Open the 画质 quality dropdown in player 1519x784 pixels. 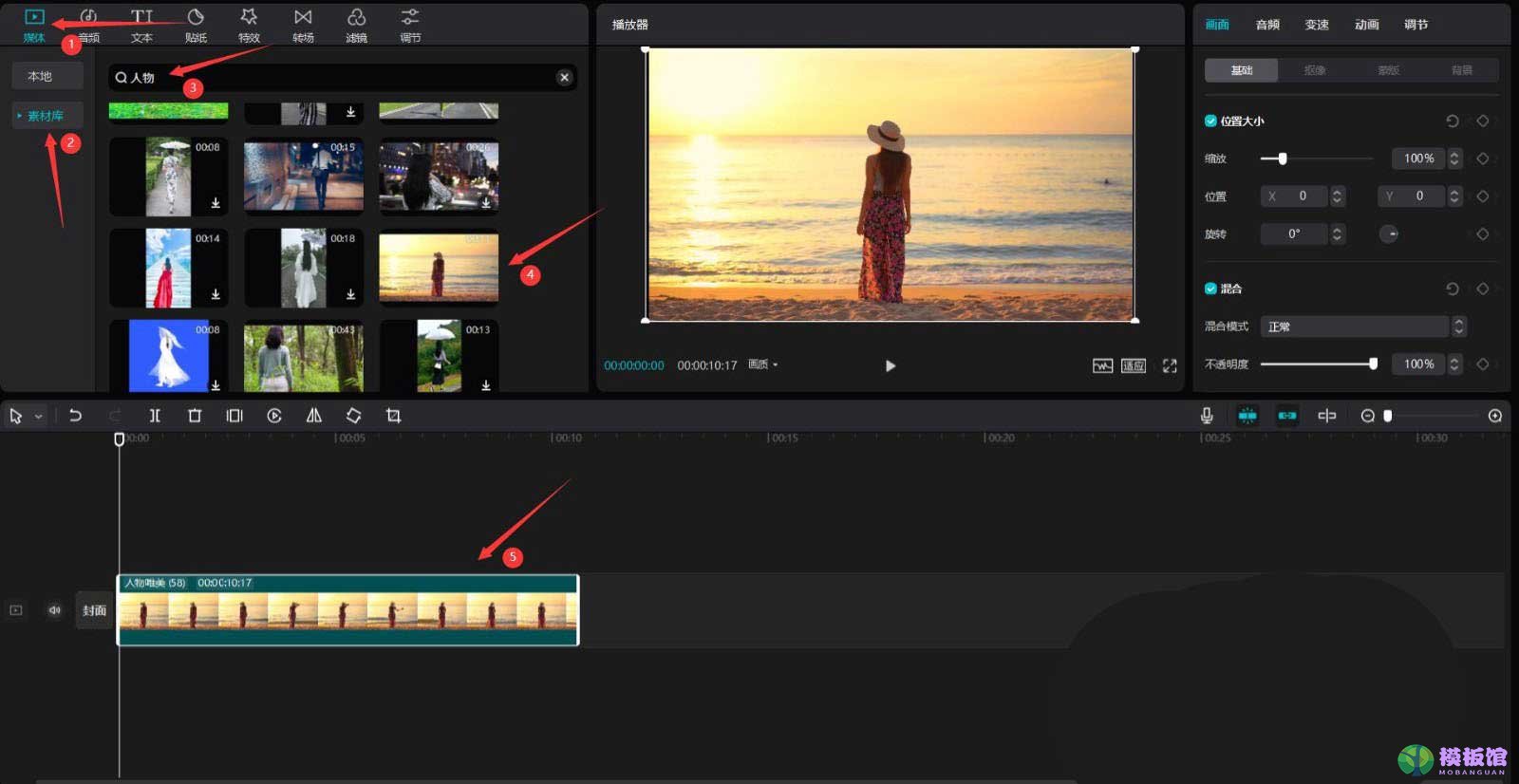[762, 364]
